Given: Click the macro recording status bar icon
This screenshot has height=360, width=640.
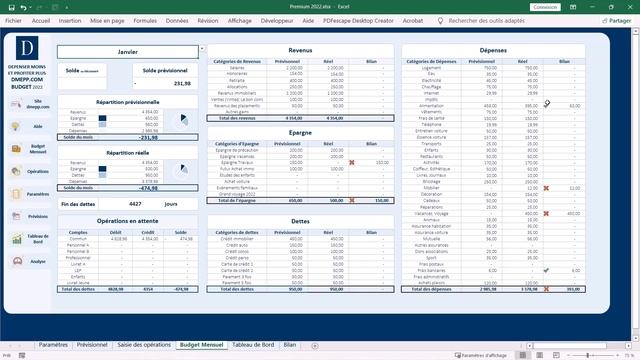Looking at the screenshot, I should [x=22, y=356].
